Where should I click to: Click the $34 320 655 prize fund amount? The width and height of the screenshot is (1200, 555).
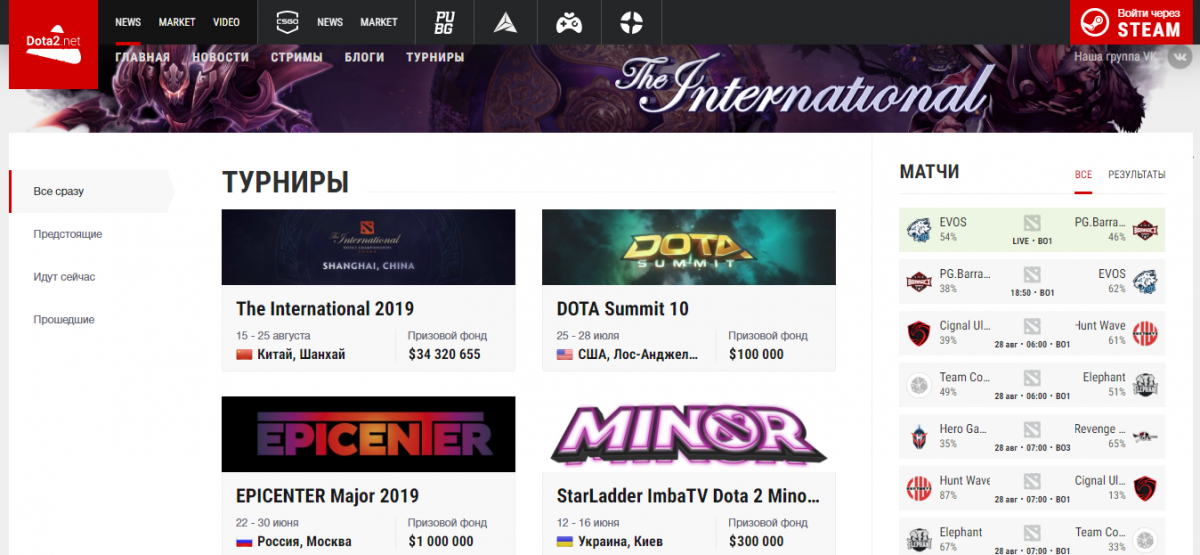click(444, 355)
